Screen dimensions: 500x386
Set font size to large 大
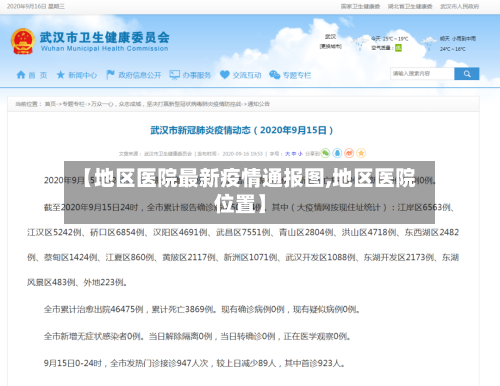pos(287,154)
